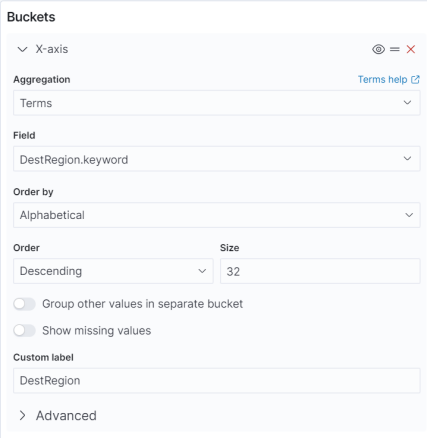Image resolution: width=428 pixels, height=439 pixels.
Task: Open the Order by Alphabetical dropdown
Action: [217, 215]
